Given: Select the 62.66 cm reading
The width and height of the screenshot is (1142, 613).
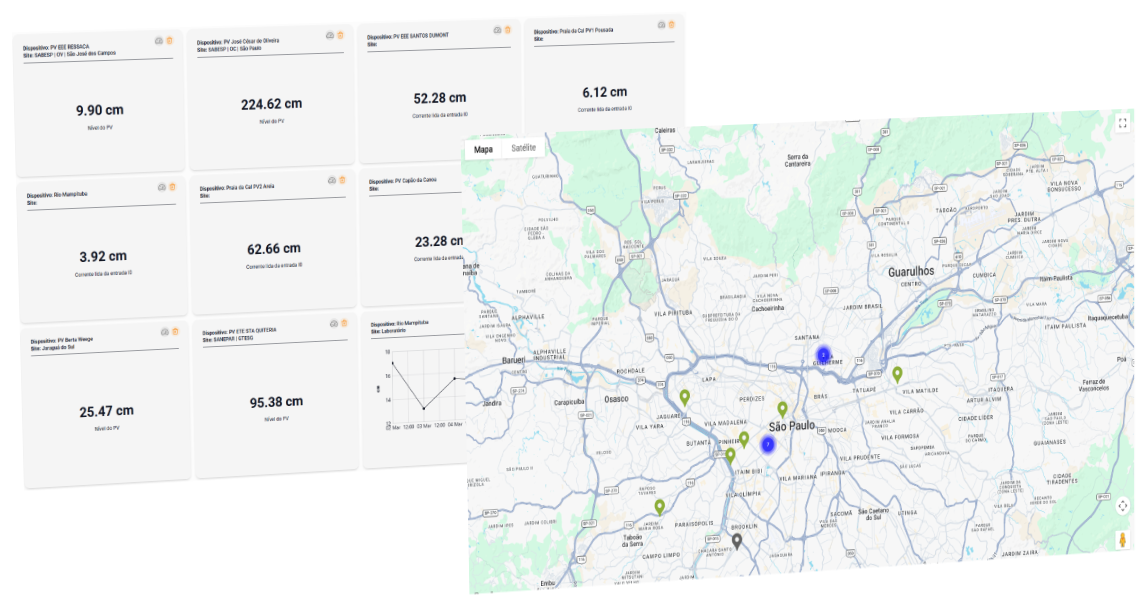Looking at the screenshot, I should pos(274,249).
